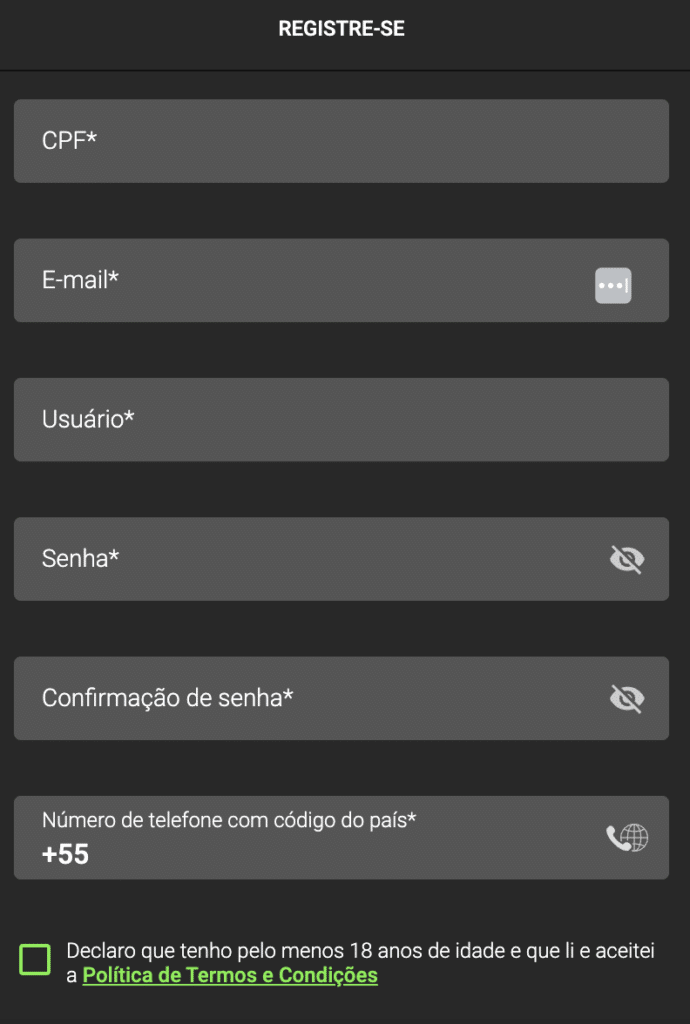Image resolution: width=690 pixels, height=1024 pixels.
Task: Accept terms by clicking the green checkbox
Action: (33, 958)
